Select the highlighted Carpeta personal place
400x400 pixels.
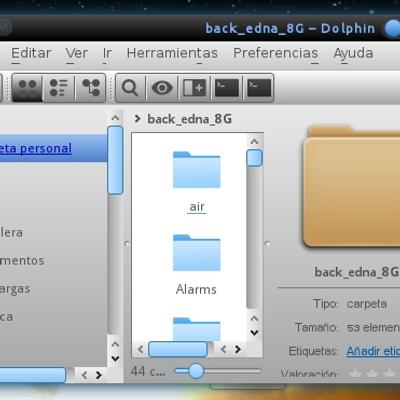pyautogui.click(x=53, y=148)
